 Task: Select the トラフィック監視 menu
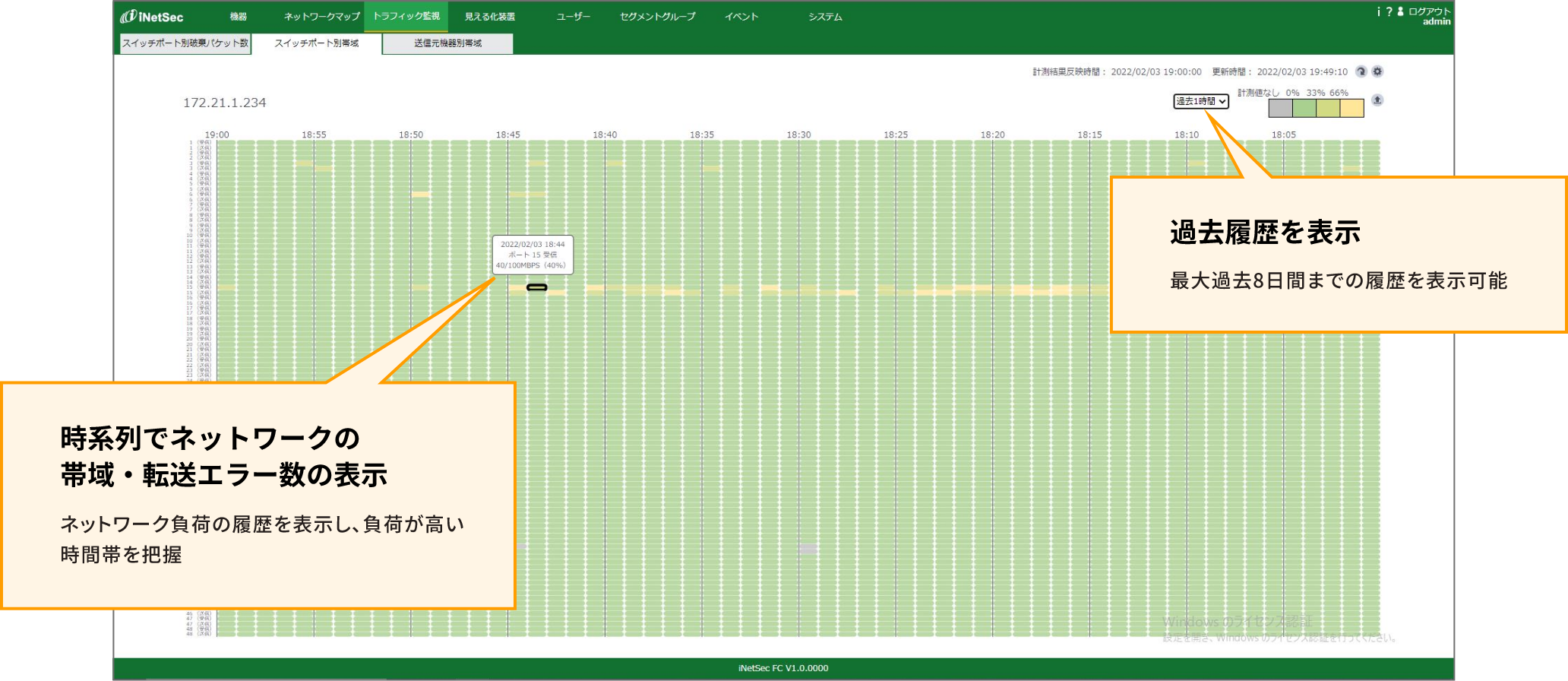tap(406, 16)
